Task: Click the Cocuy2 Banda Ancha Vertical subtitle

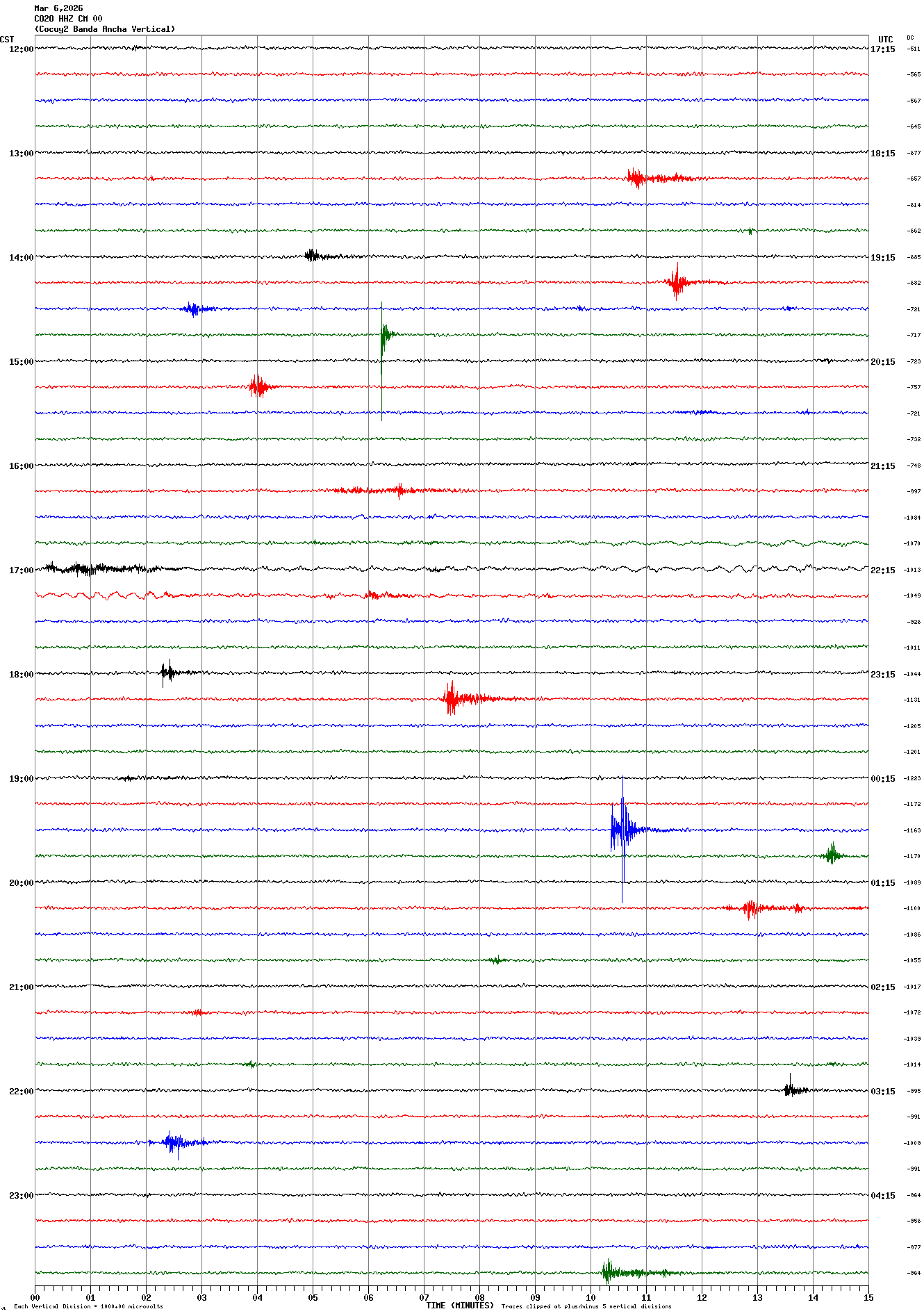Action: coord(104,29)
